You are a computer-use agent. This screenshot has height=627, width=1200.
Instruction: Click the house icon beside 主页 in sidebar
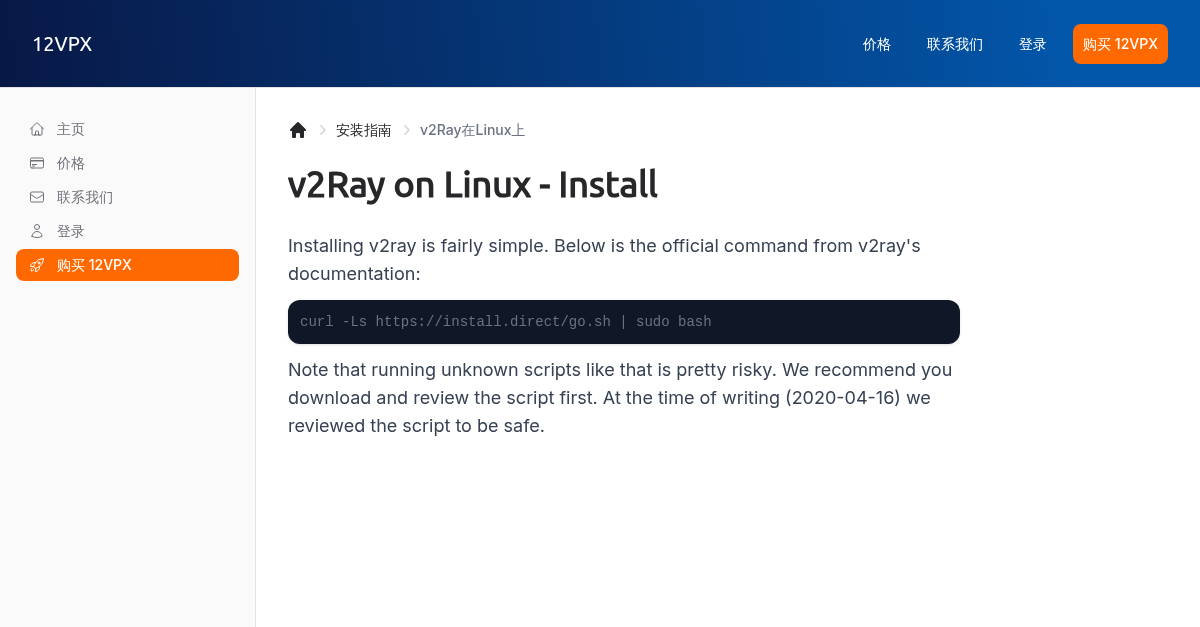click(x=37, y=129)
